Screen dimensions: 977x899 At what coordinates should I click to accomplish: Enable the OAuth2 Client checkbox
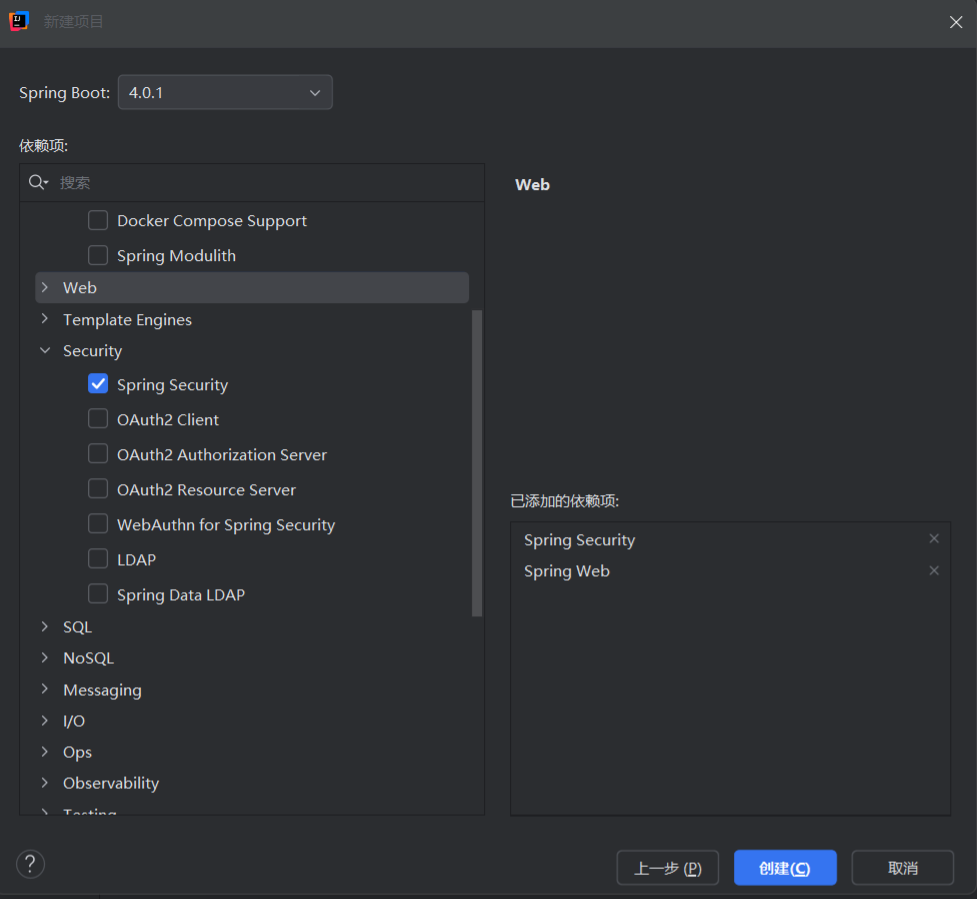[98, 419]
